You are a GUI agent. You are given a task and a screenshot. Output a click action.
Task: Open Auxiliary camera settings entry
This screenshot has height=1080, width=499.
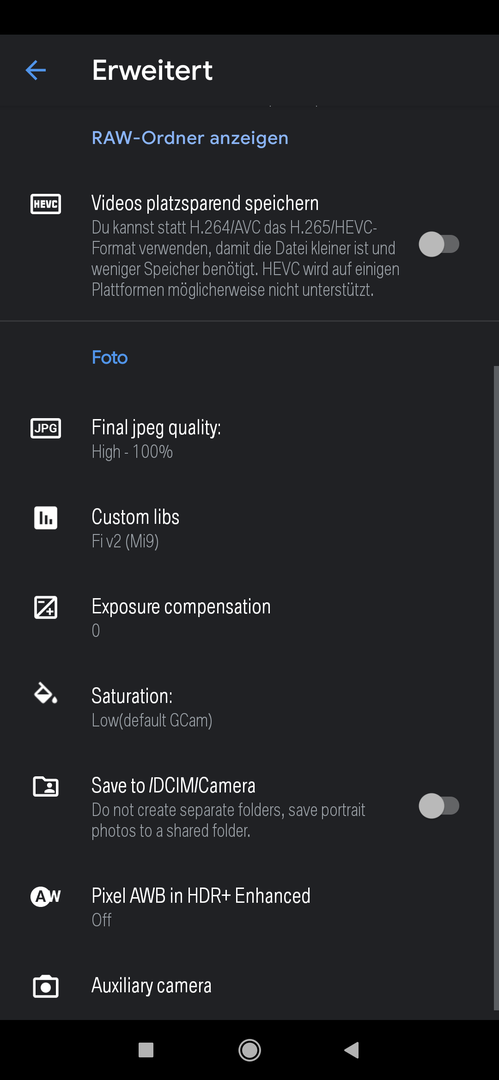250,986
